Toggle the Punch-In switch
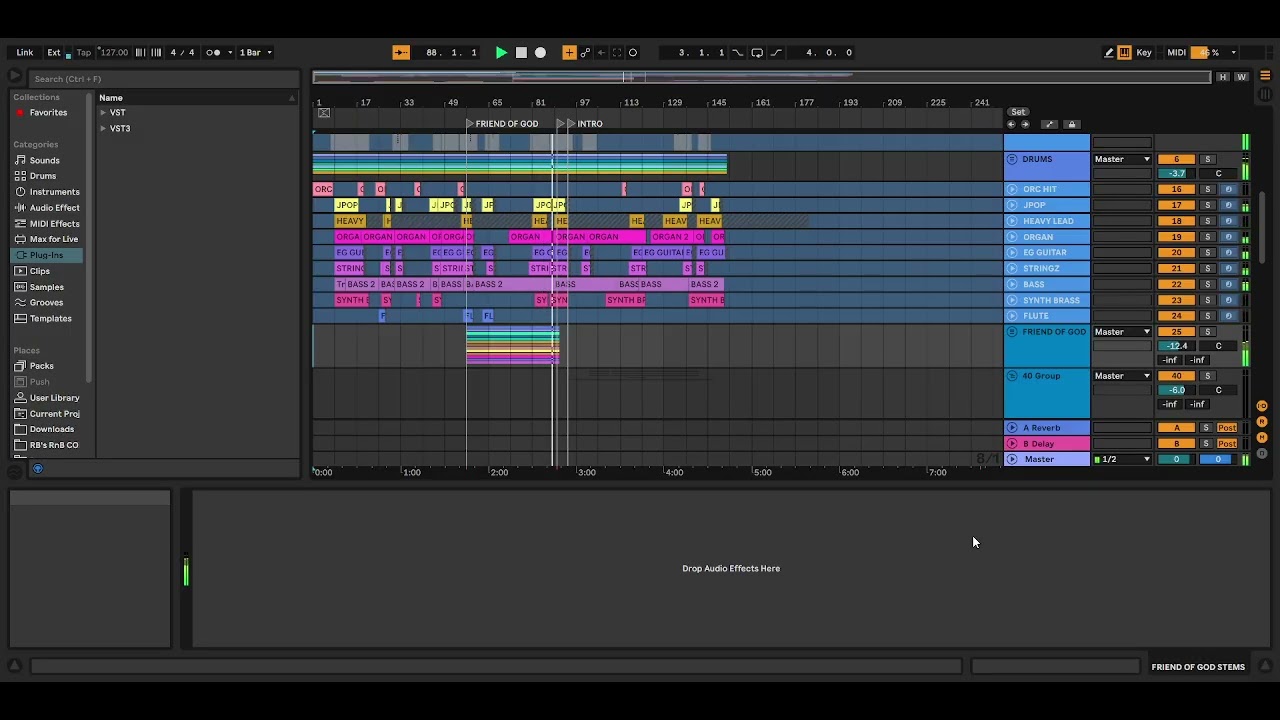Viewport: 1280px width, 720px height. [x=738, y=52]
